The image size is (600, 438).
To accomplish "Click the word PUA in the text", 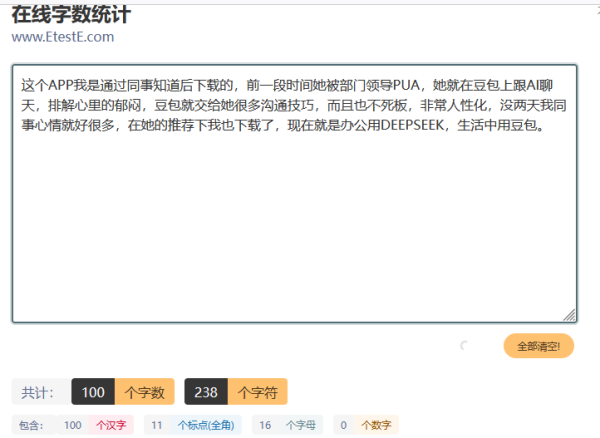I will (406, 85).
